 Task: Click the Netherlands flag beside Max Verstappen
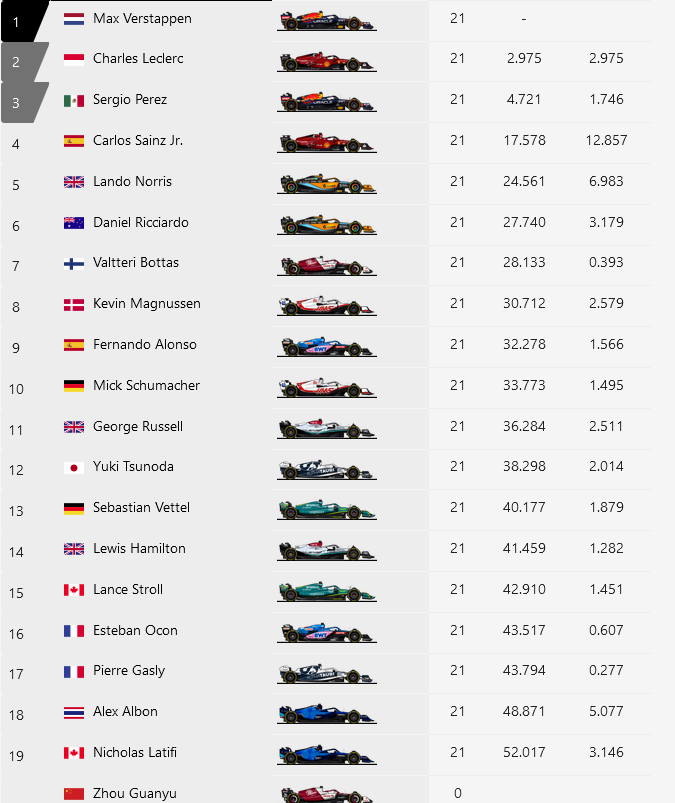pyautogui.click(x=73, y=19)
